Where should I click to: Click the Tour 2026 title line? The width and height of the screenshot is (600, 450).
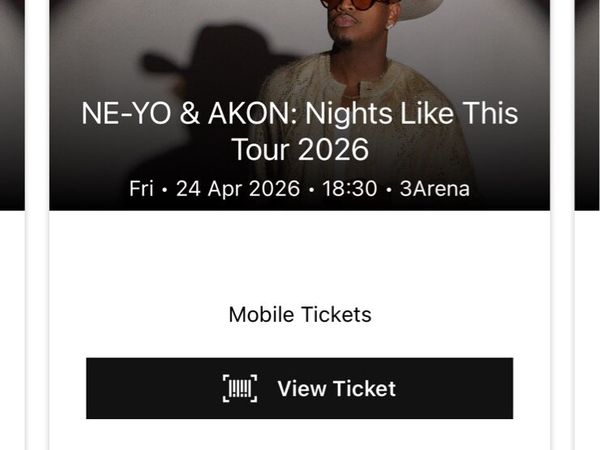(x=300, y=150)
